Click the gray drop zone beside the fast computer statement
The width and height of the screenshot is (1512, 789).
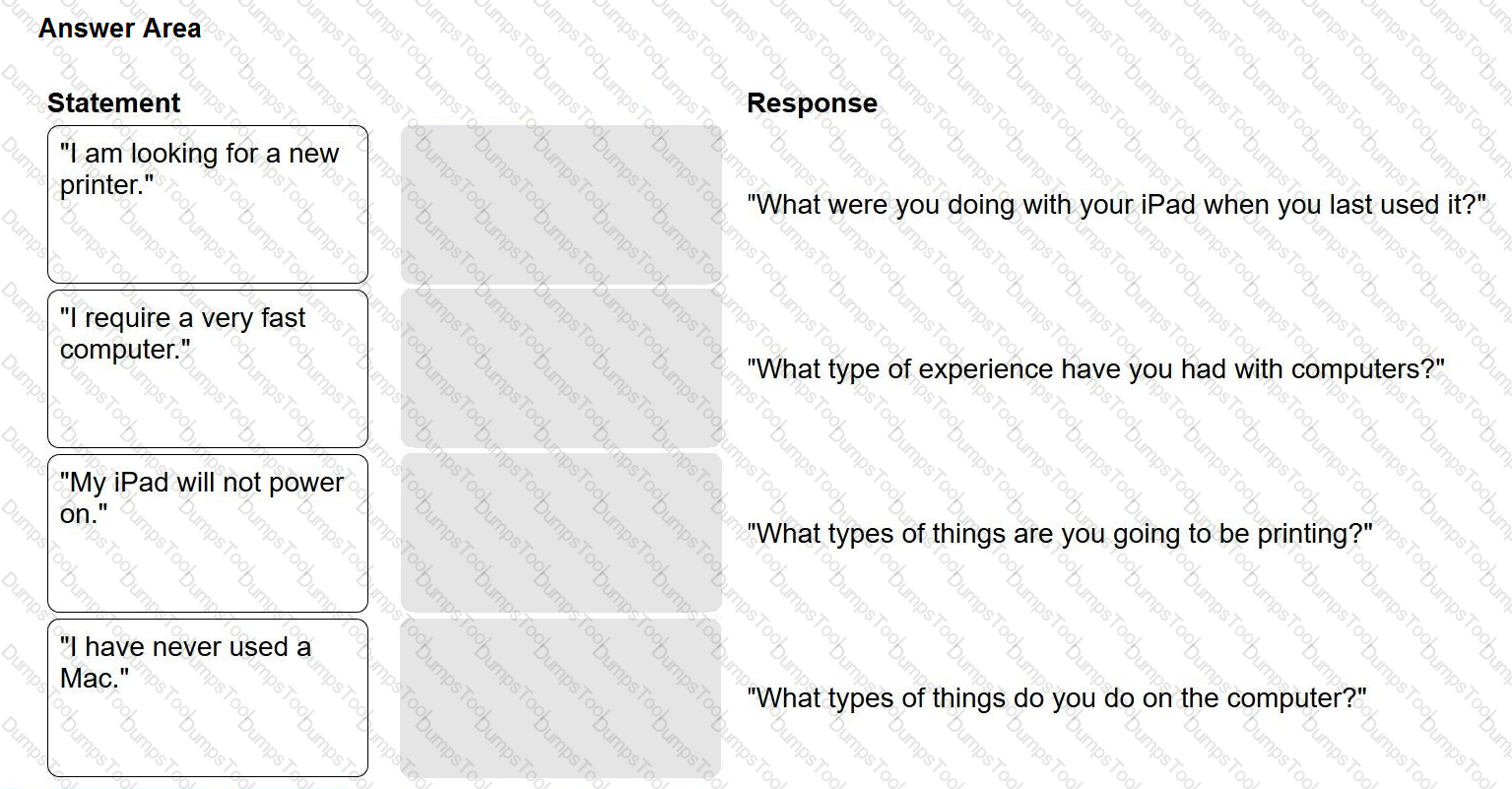click(561, 368)
